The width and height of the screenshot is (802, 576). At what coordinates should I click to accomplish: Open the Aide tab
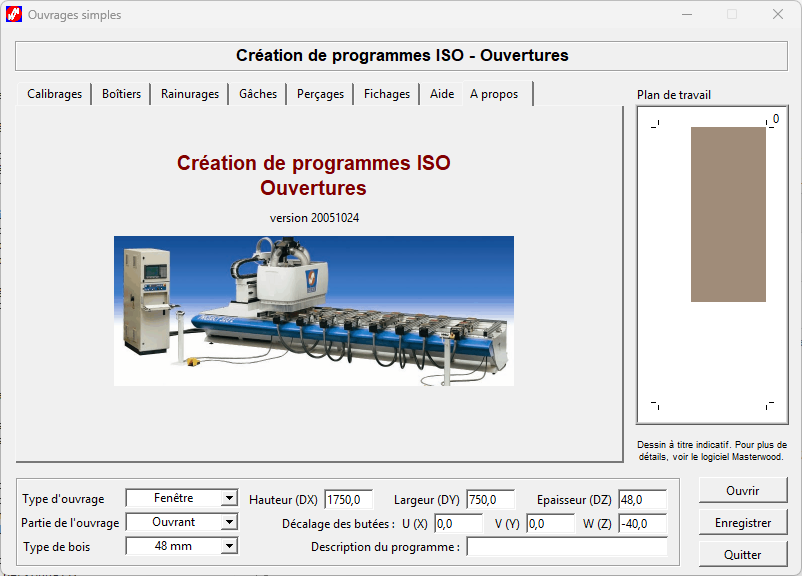[442, 94]
